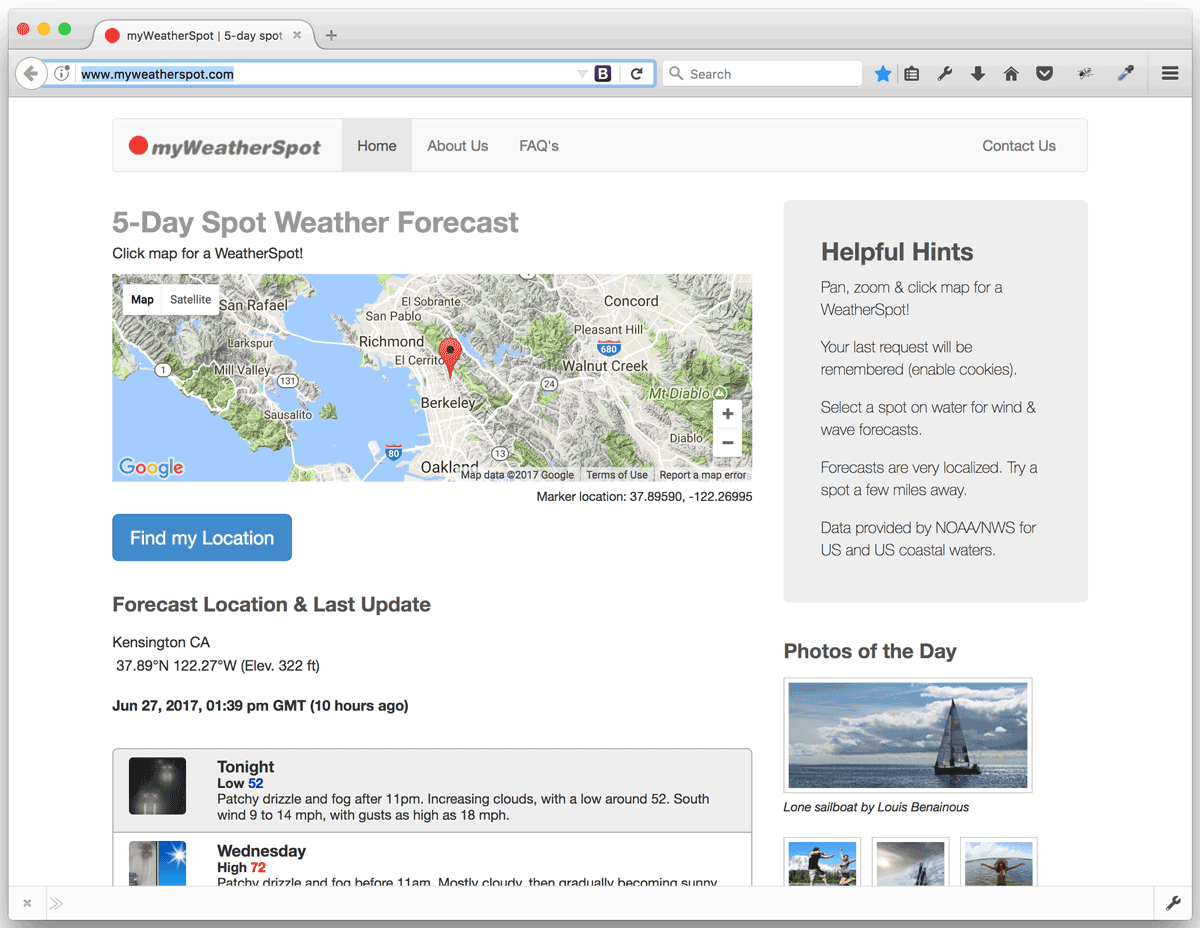Open the hamburger browser menu
The image size is (1200, 928).
1169,73
